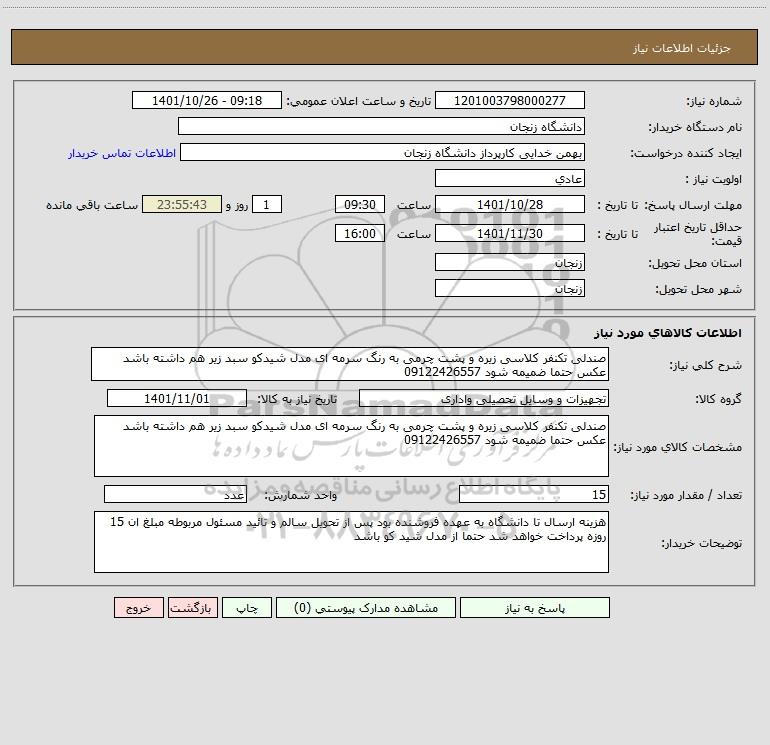Click the خروج exit button
This screenshot has height=745, width=770.
138,607
